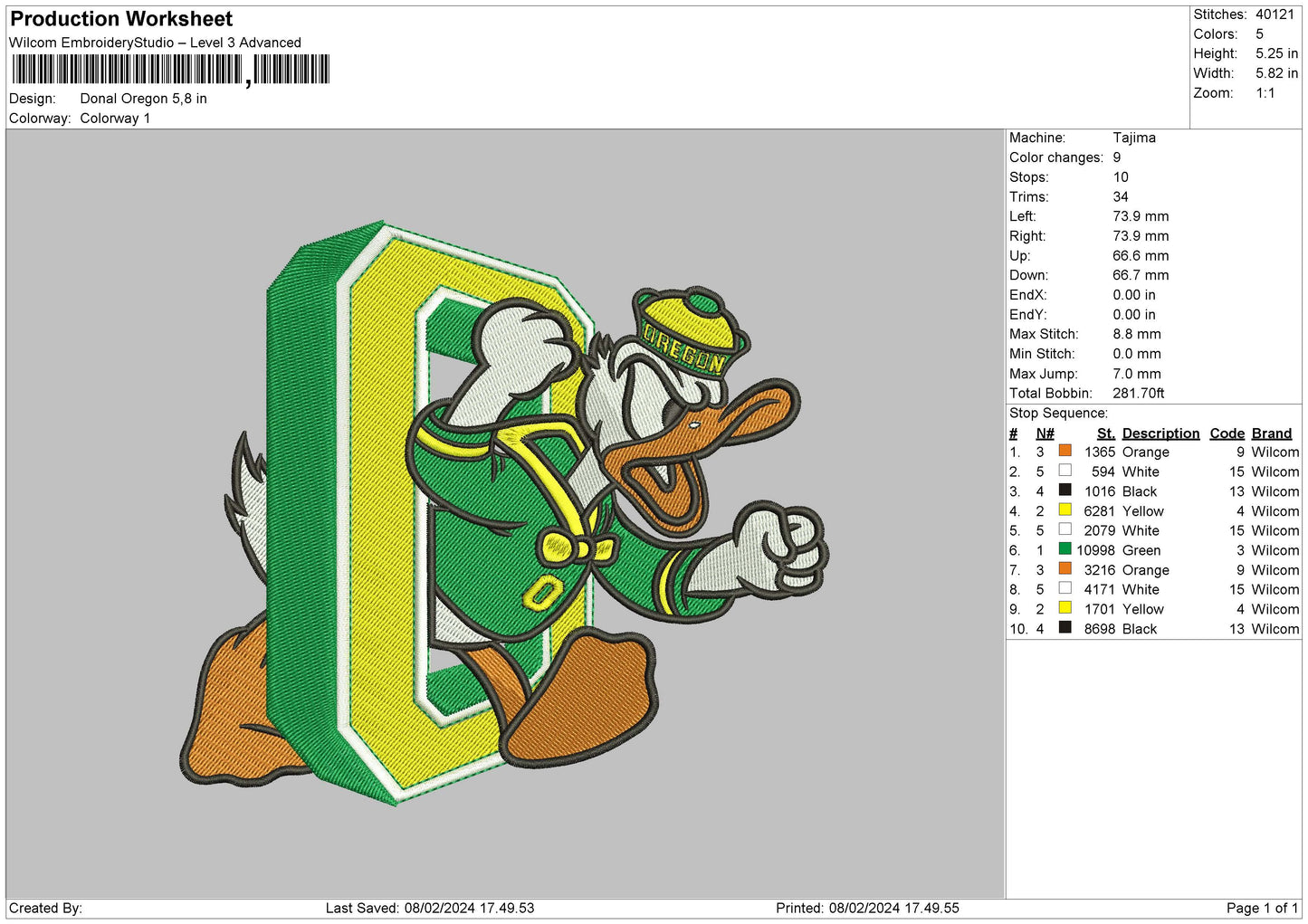Image resolution: width=1308 pixels, height=924 pixels.
Task: Click 'Wilcom EmbroideryStudio – Level 3 Advanced' text
Action: point(155,43)
